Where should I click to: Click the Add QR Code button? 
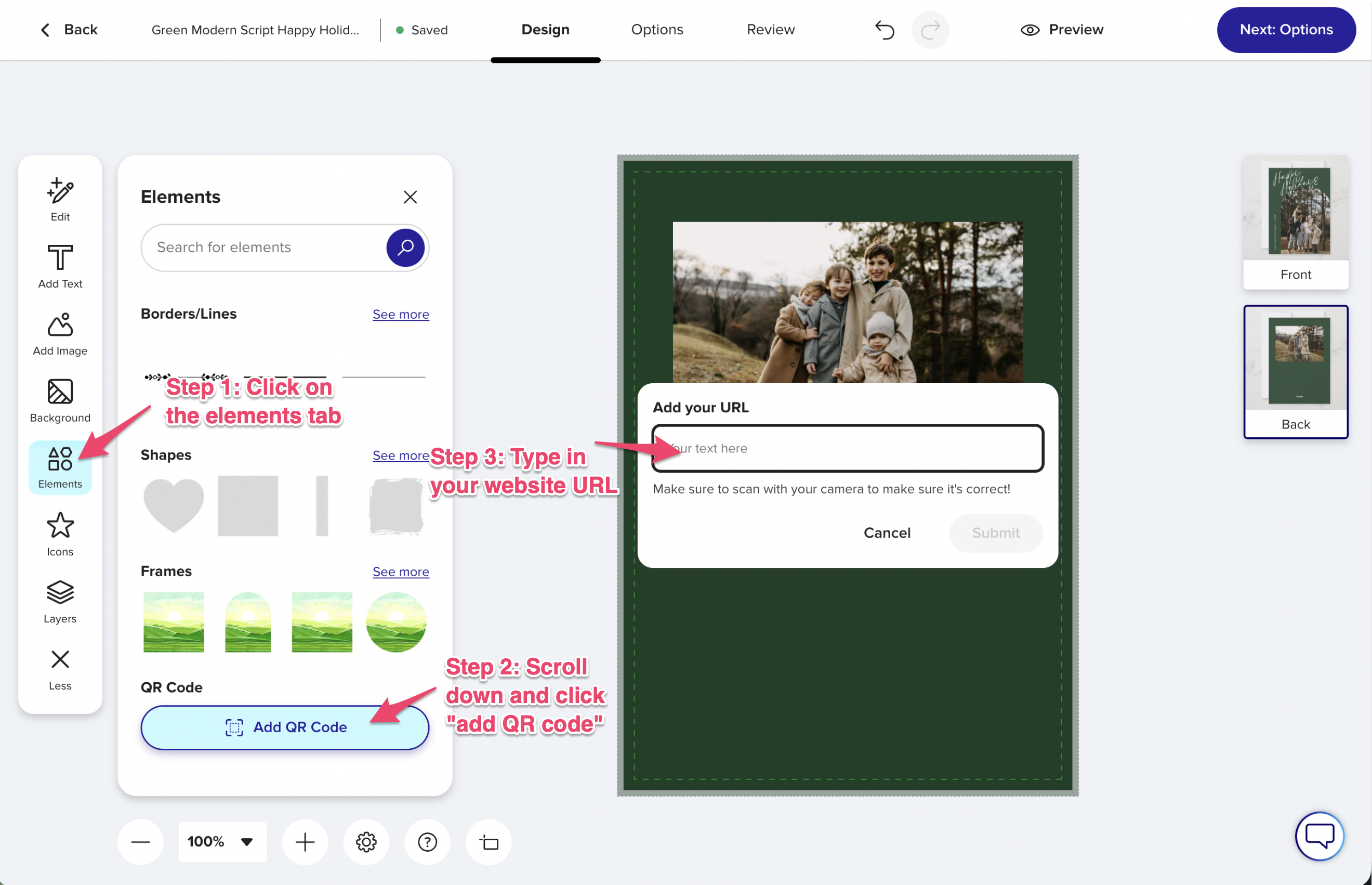pos(285,727)
